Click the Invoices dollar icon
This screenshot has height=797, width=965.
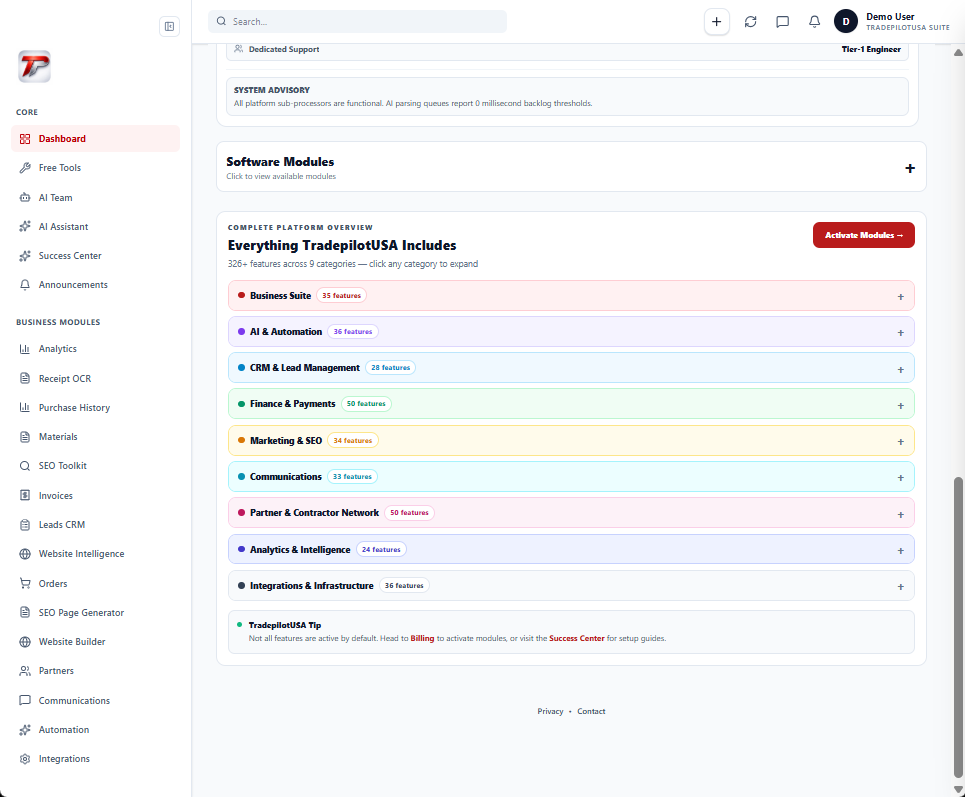(x=25, y=495)
